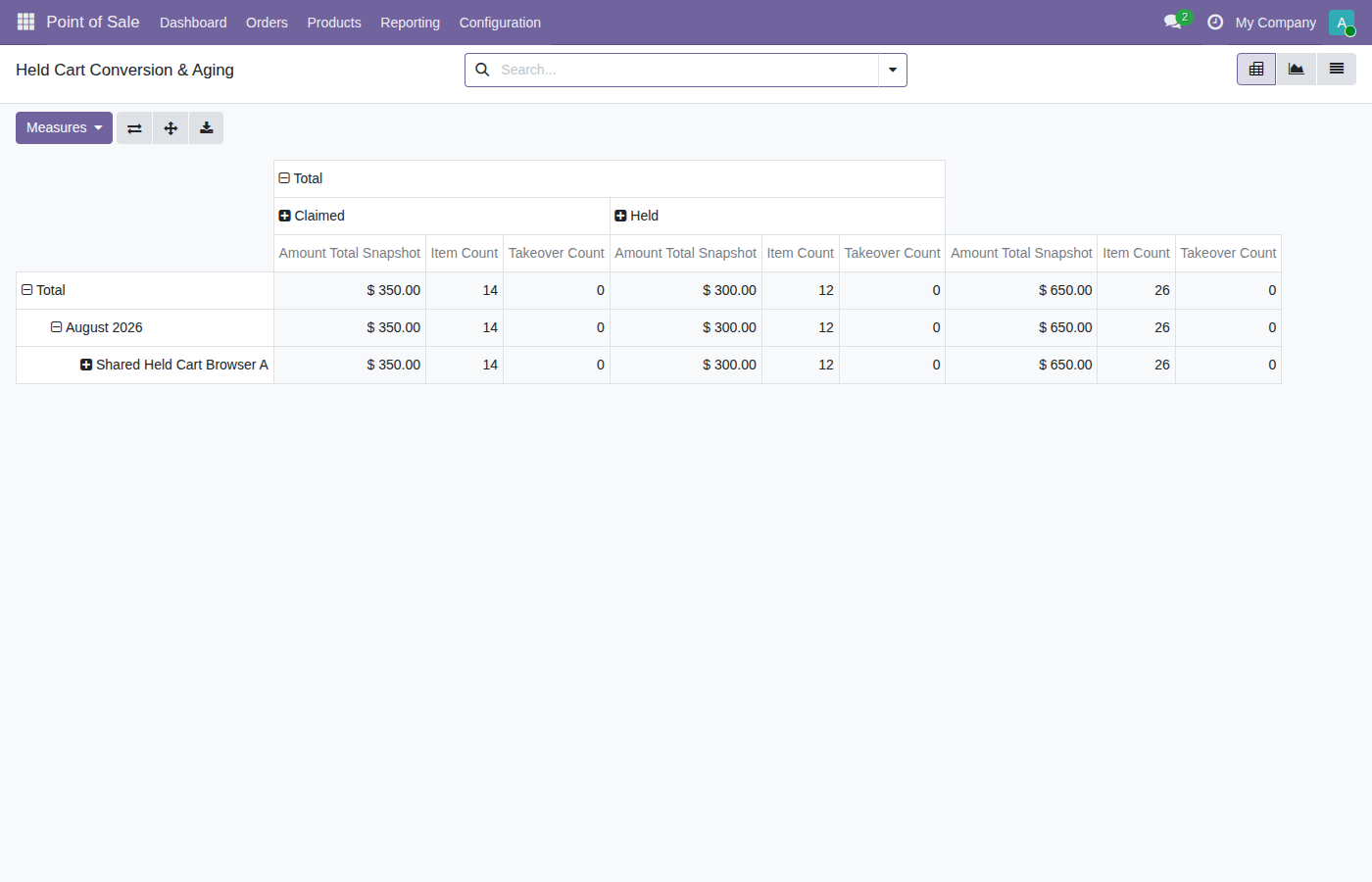
Task: Open the activities clock icon
Action: 1215,22
